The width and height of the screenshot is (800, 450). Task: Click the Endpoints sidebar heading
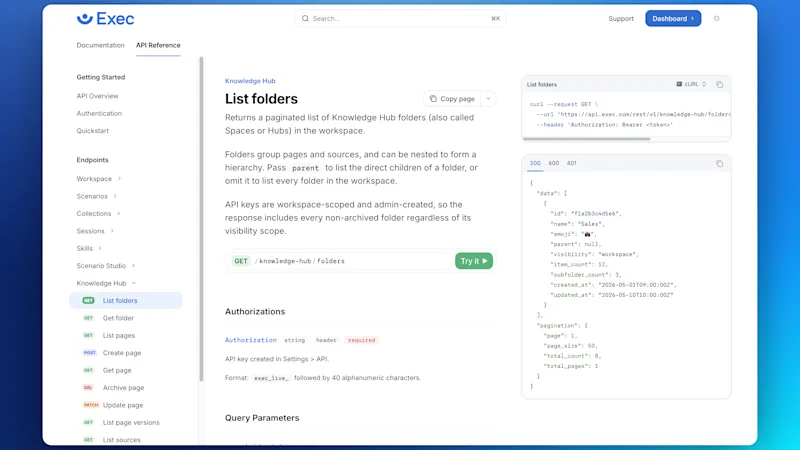point(92,160)
